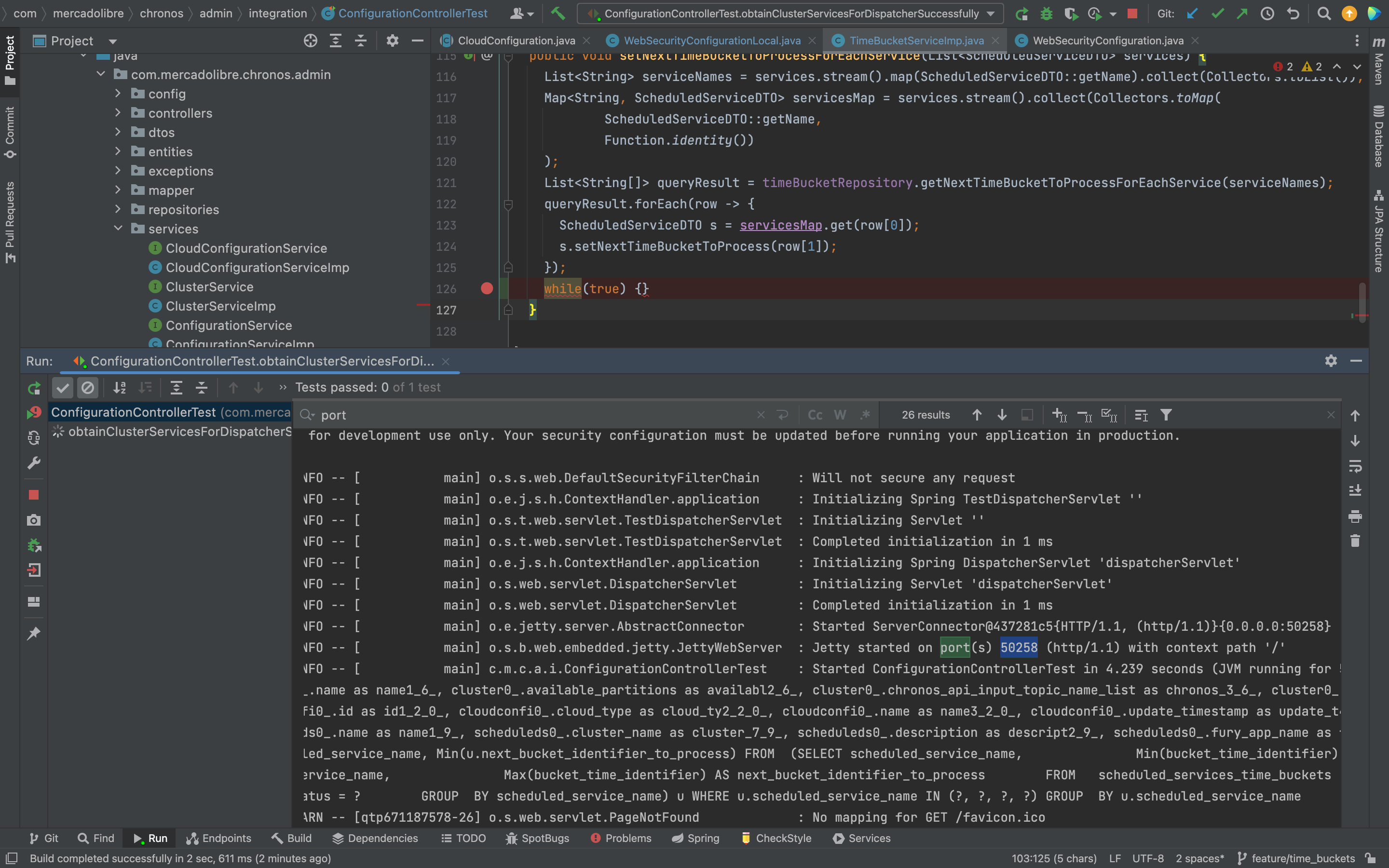Switch to CloudConfiguration.java tab
This screenshot has height=868, width=1389.
tap(516, 41)
